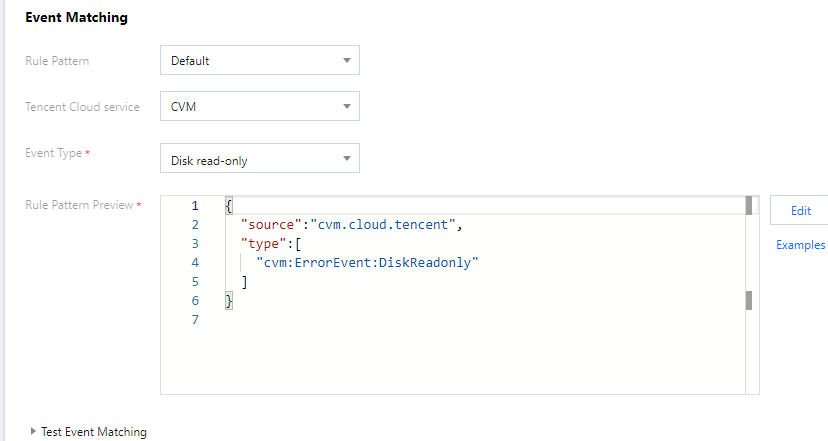
Task: Open the Examples link
Action: pos(800,245)
